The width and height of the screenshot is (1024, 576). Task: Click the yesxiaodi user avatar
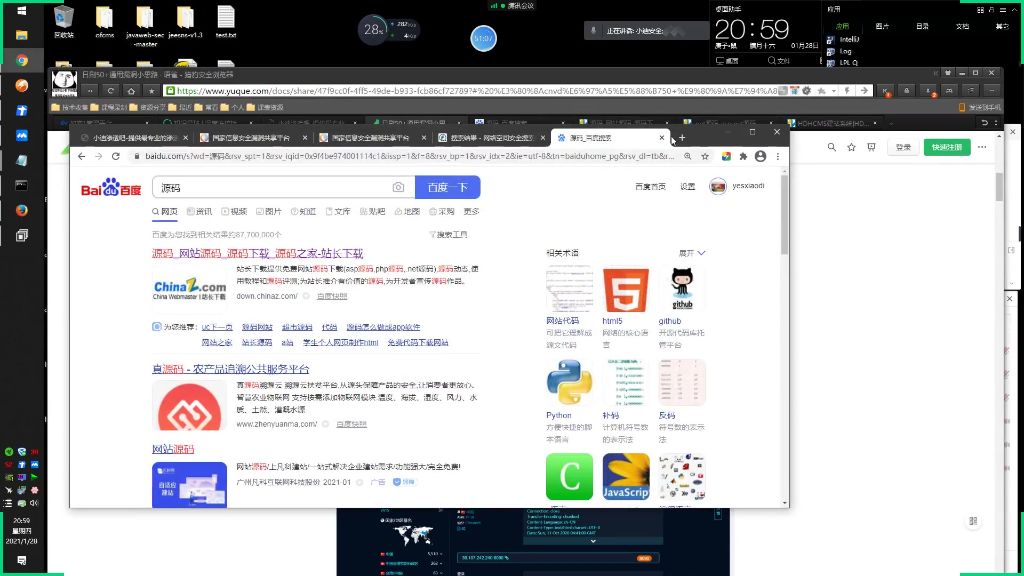click(x=718, y=187)
